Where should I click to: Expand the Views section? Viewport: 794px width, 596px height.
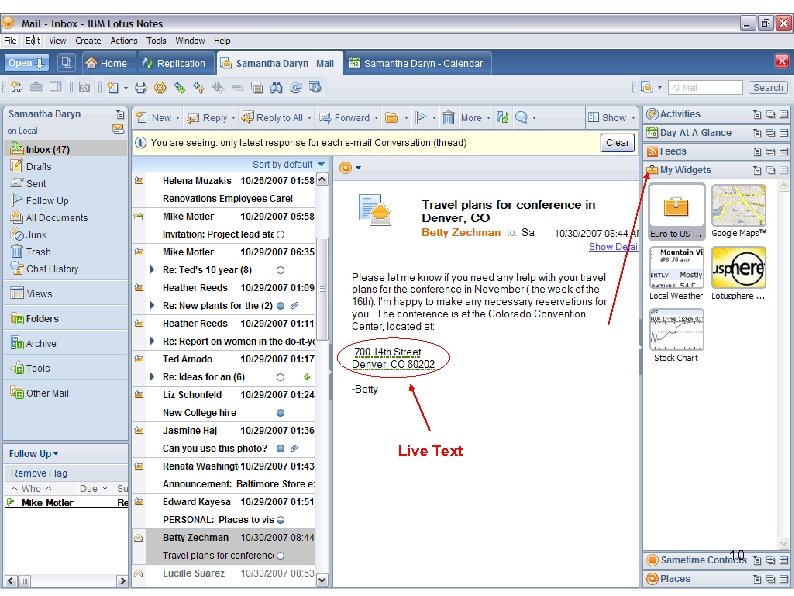[38, 293]
